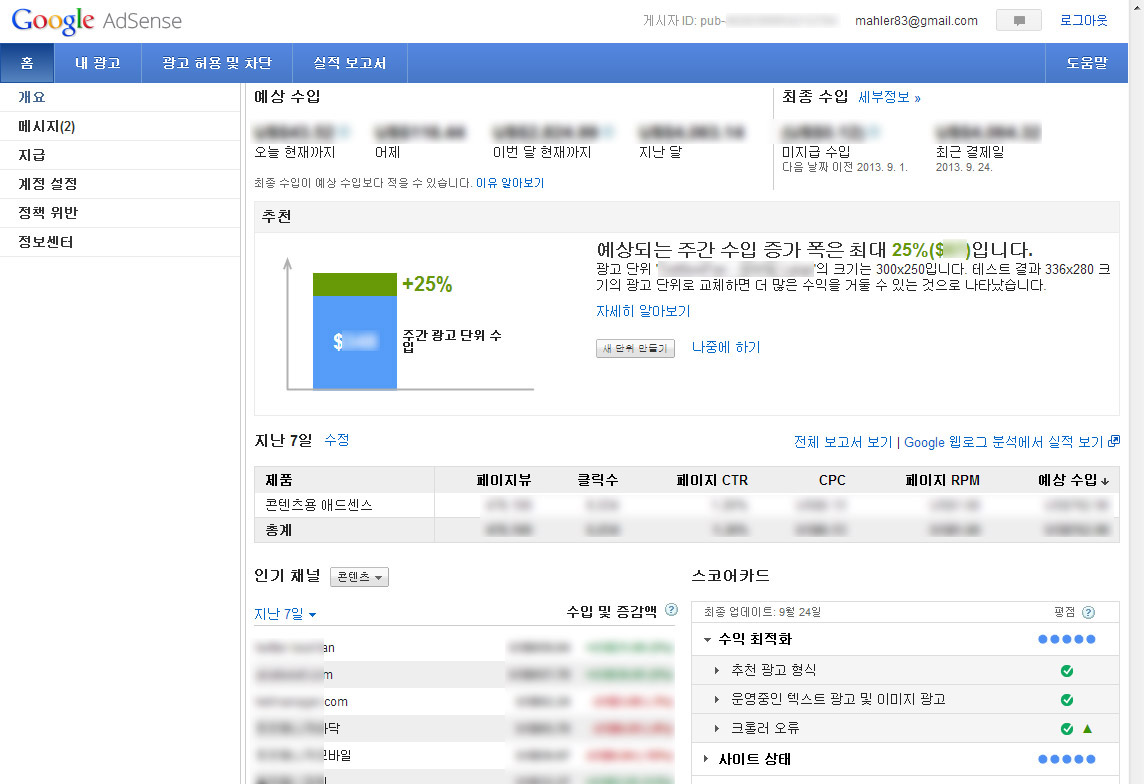Click help icon next to 수입 및 증감액
This screenshot has height=784, width=1144.
671,609
